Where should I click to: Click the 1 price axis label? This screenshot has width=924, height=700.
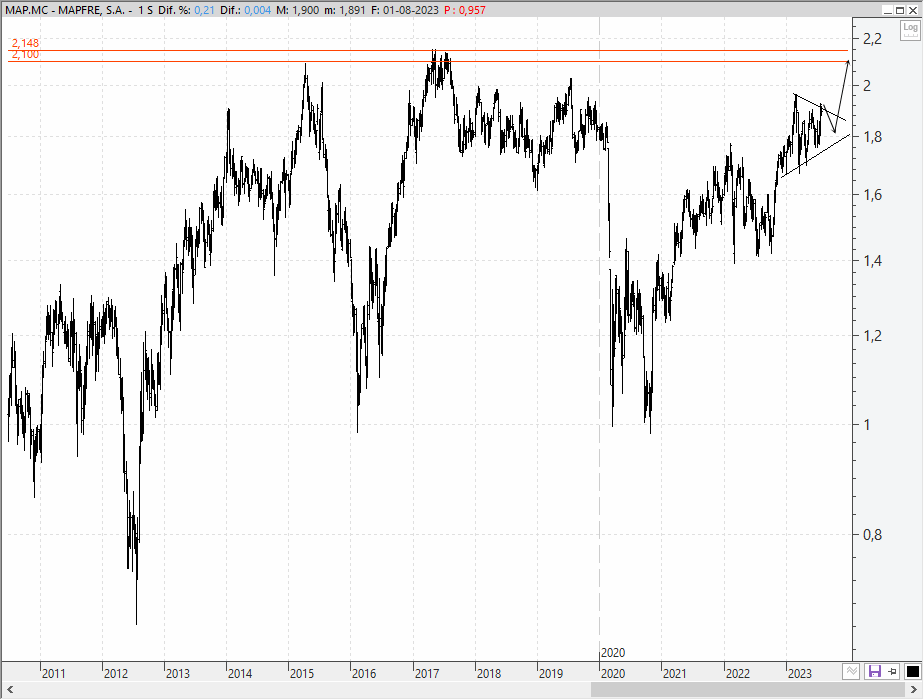pyautogui.click(x=866, y=425)
